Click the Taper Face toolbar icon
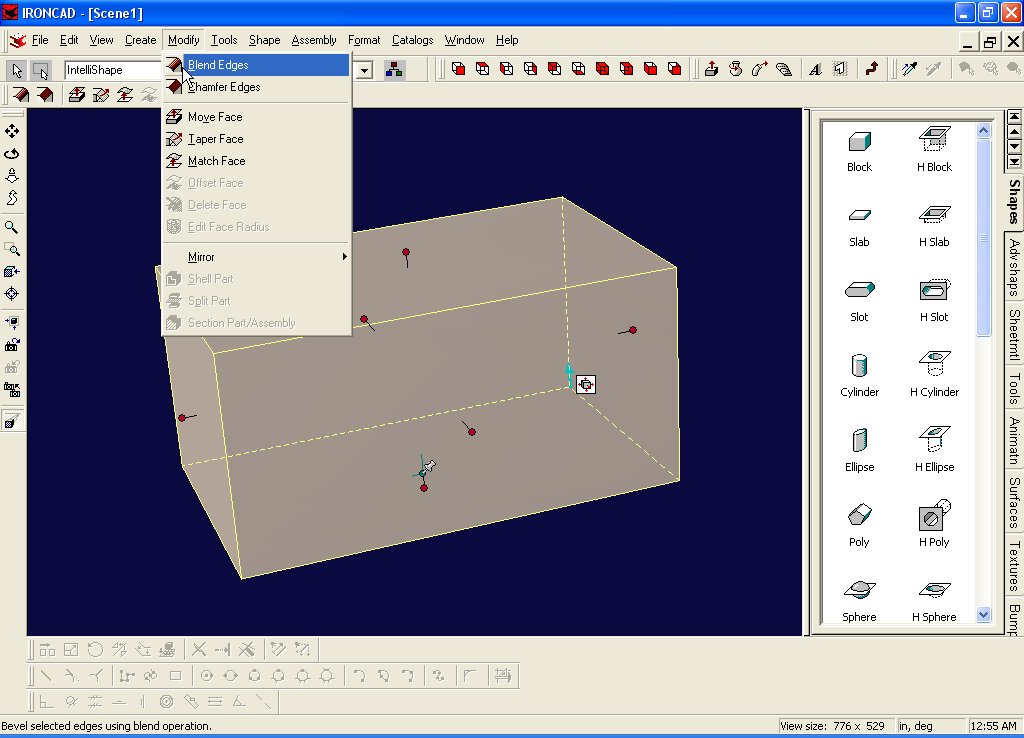The height and width of the screenshot is (738, 1024). (x=101, y=95)
